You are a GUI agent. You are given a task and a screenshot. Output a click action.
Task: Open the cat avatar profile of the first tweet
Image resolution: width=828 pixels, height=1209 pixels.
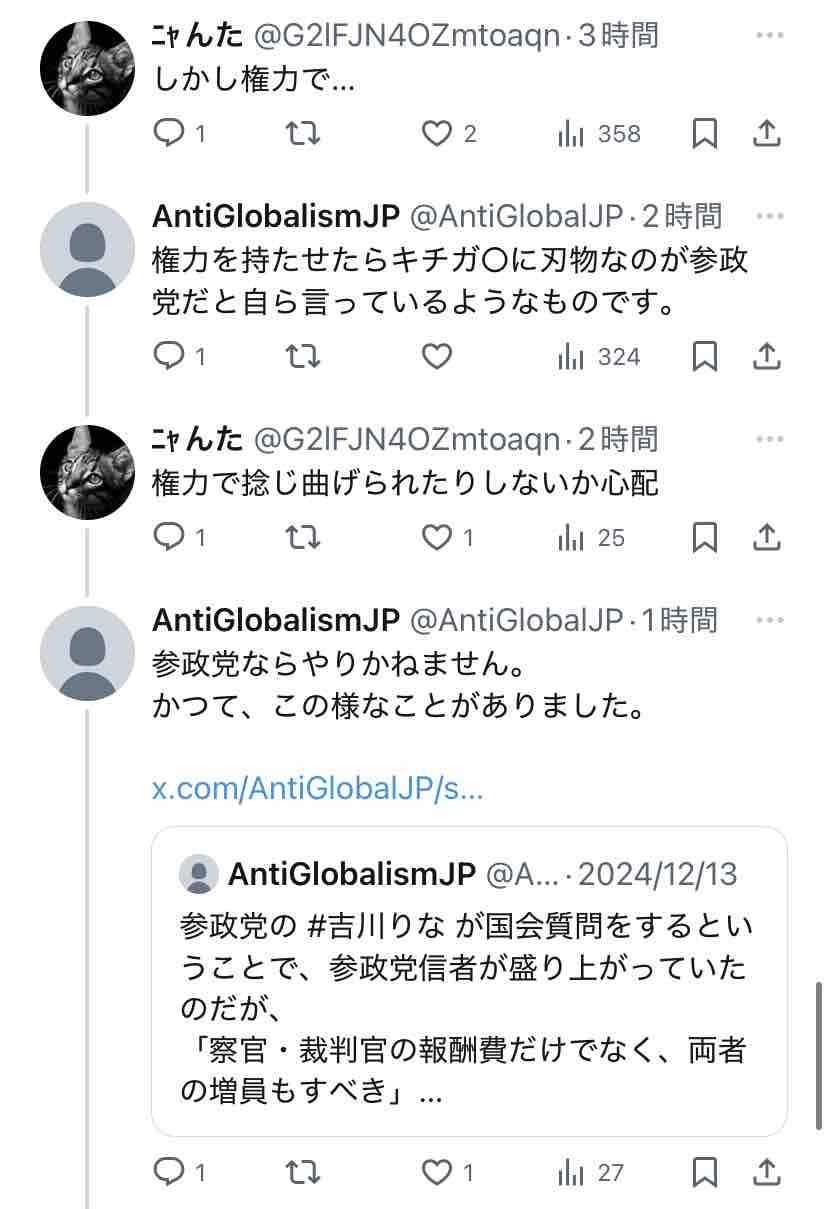[87, 68]
